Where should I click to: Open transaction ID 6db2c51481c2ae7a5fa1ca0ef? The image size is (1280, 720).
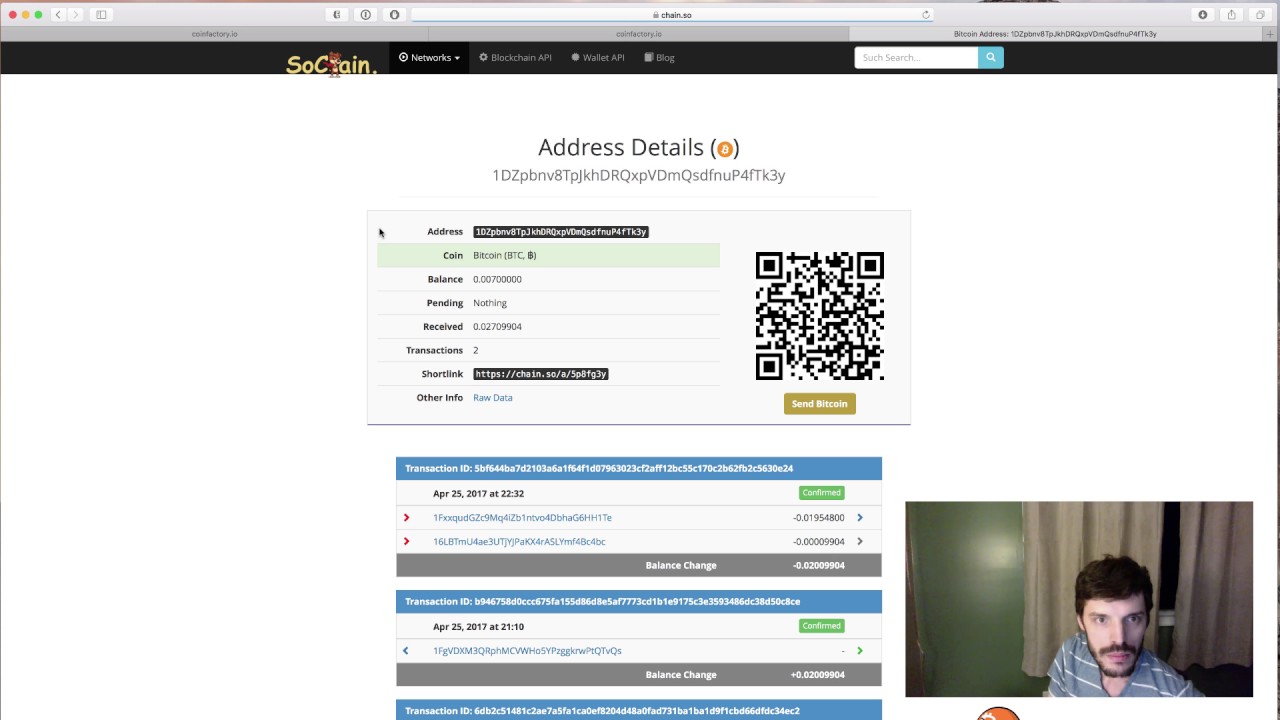click(x=602, y=711)
